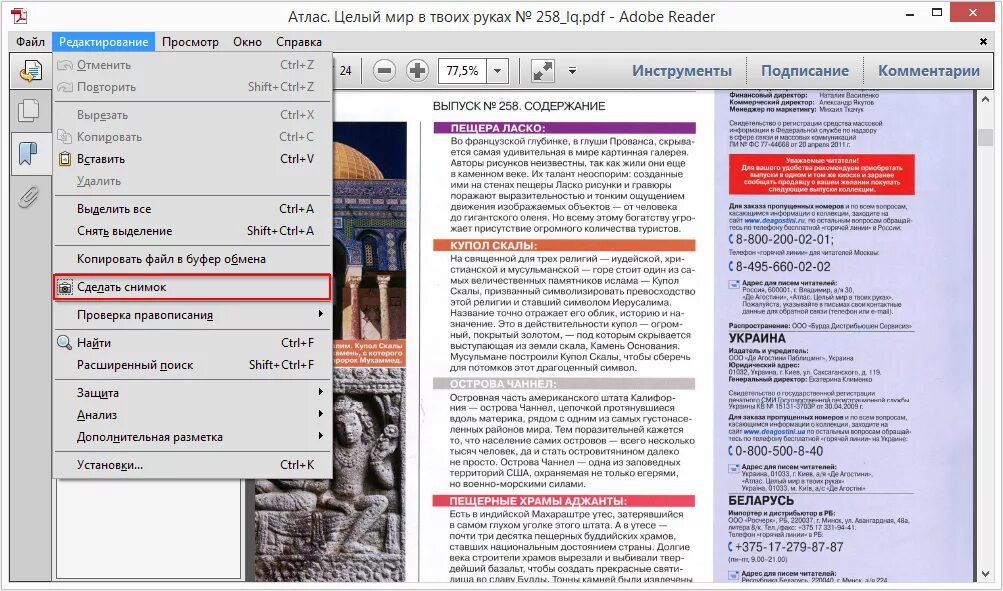The width and height of the screenshot is (1003, 591).
Task: Click the zoom out minus button
Action: 384,70
